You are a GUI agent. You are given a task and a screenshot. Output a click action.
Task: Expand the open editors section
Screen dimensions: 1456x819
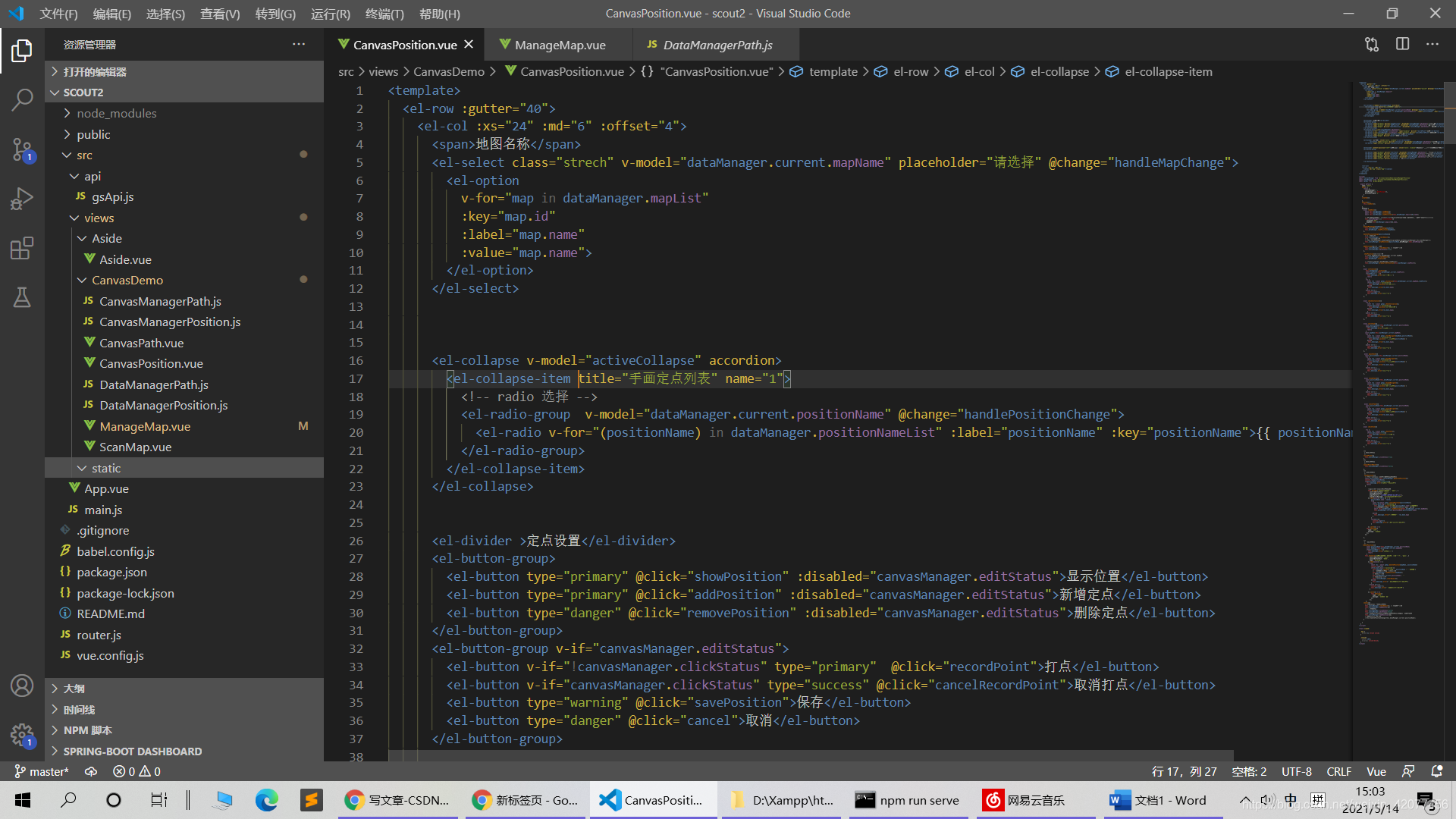coord(184,72)
